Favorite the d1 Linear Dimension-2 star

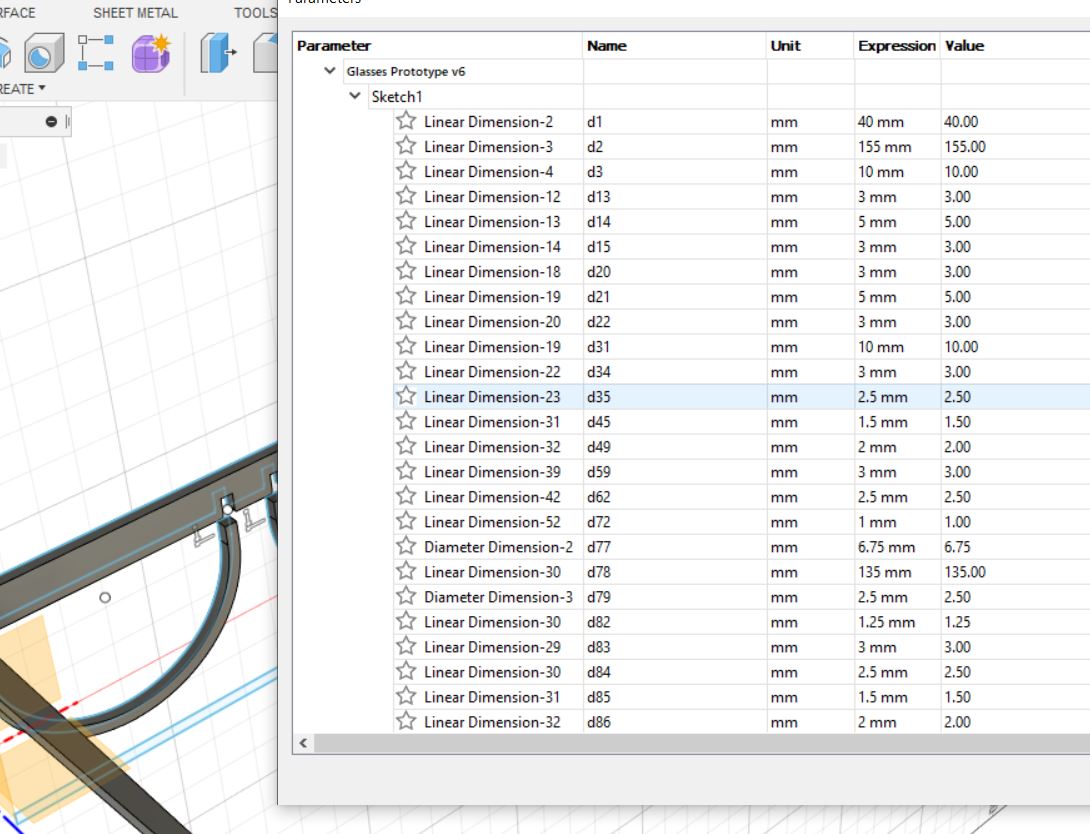click(406, 121)
